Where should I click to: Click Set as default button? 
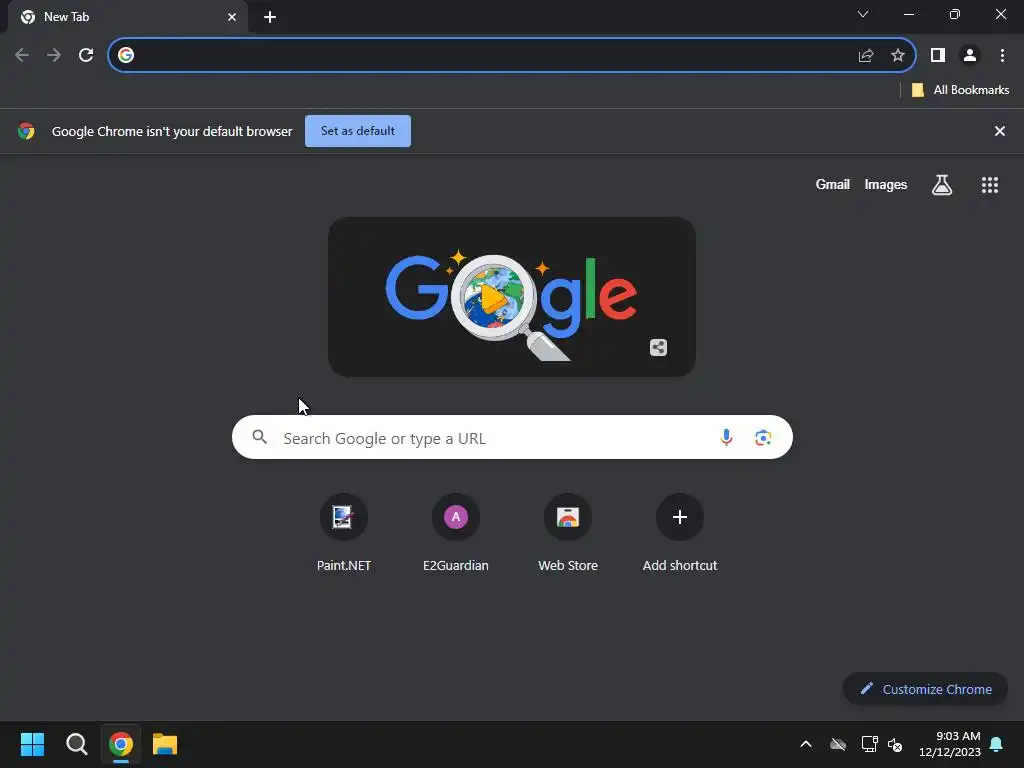pyautogui.click(x=358, y=131)
